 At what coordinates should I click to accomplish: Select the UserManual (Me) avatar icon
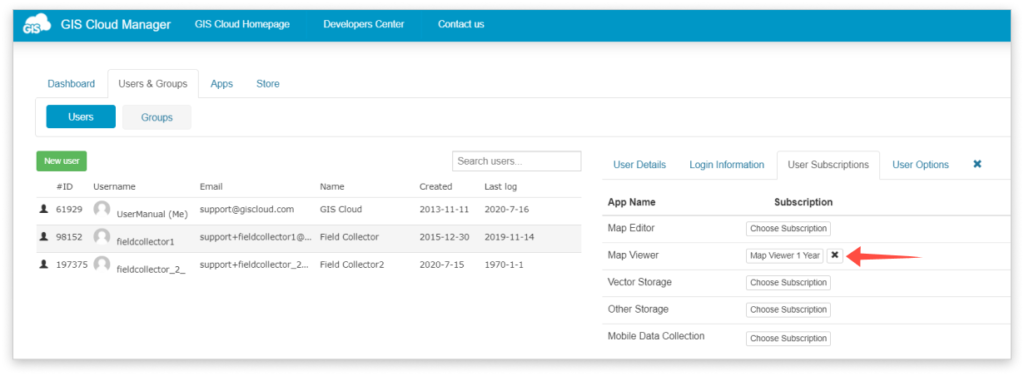coord(101,209)
